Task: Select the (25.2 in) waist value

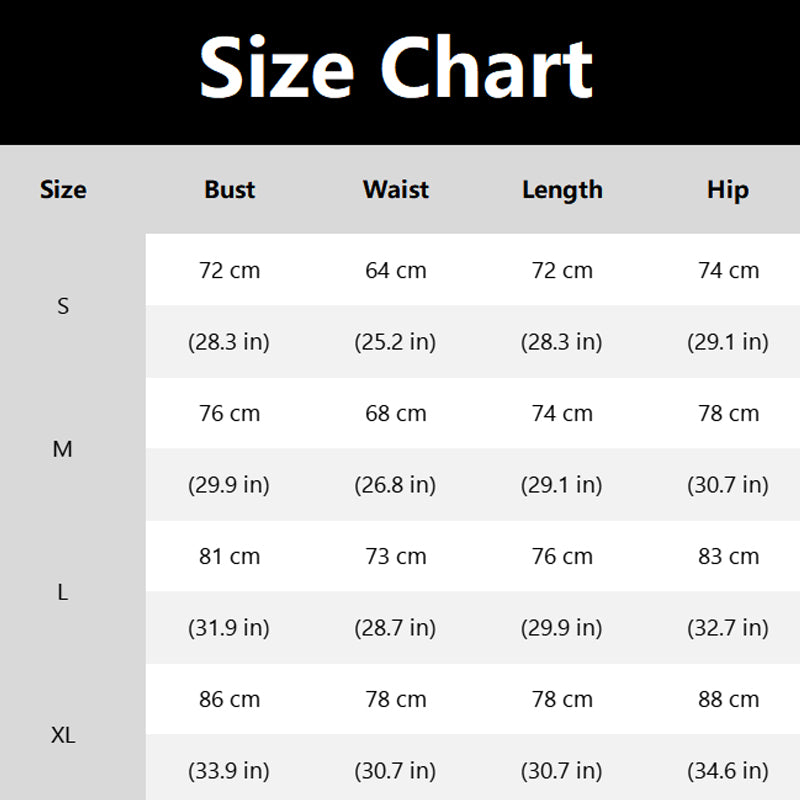Action: coord(395,342)
